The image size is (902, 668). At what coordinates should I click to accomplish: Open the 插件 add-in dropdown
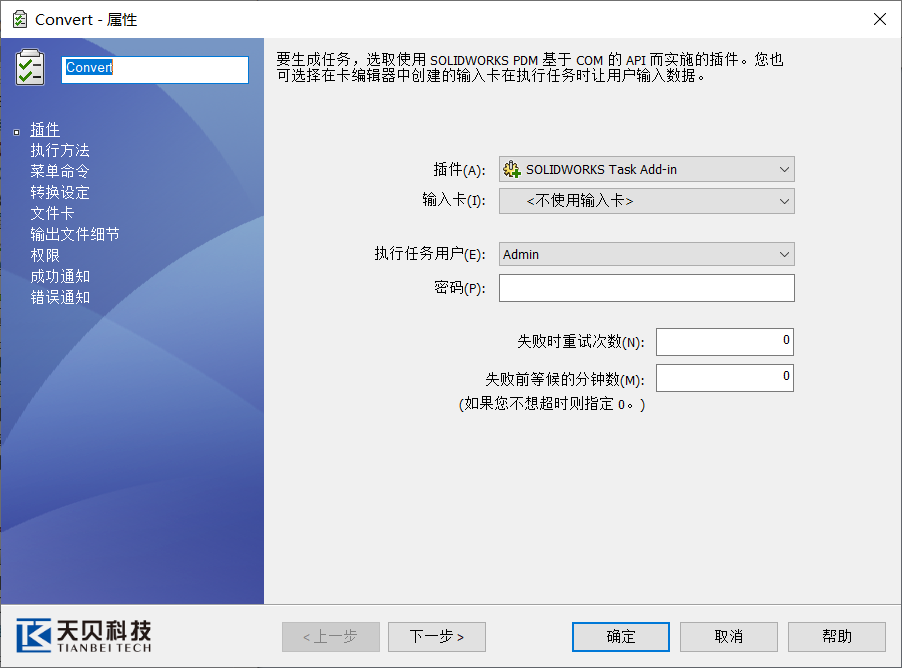(x=646, y=170)
